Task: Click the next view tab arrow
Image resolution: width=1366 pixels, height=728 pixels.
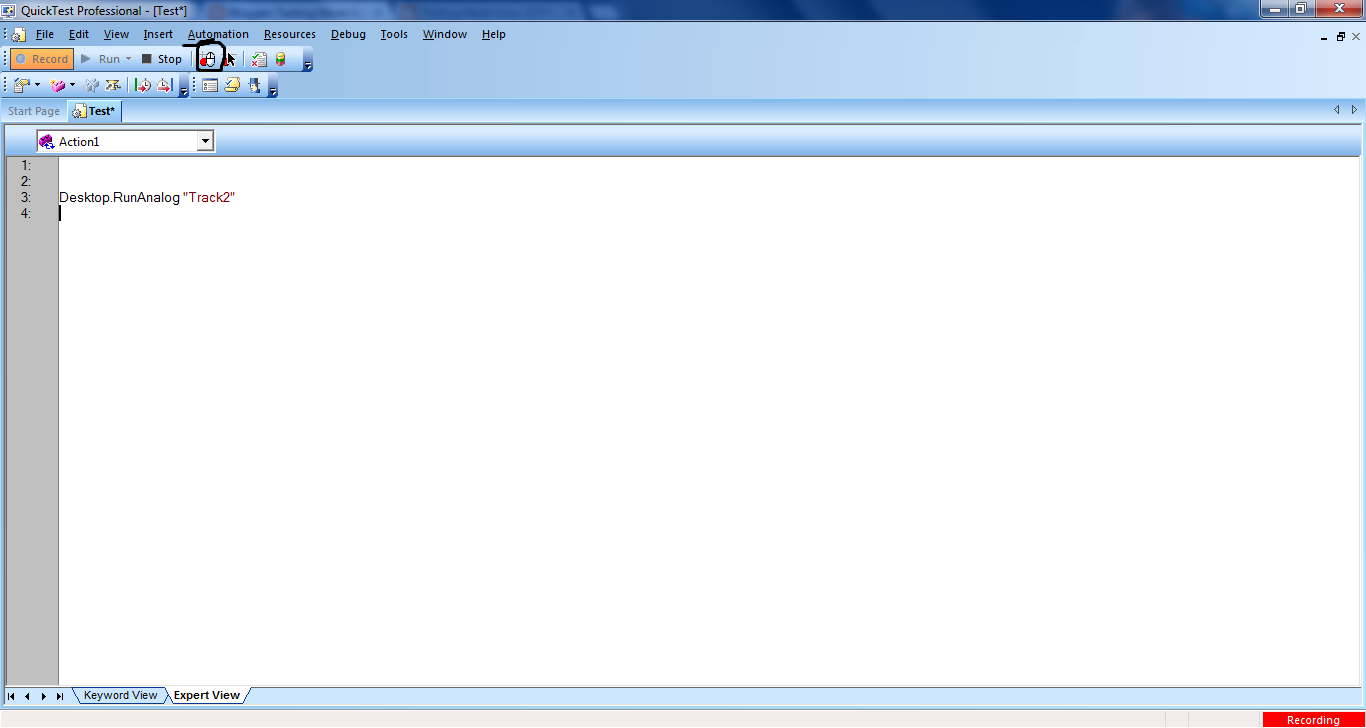Action: [x=43, y=696]
